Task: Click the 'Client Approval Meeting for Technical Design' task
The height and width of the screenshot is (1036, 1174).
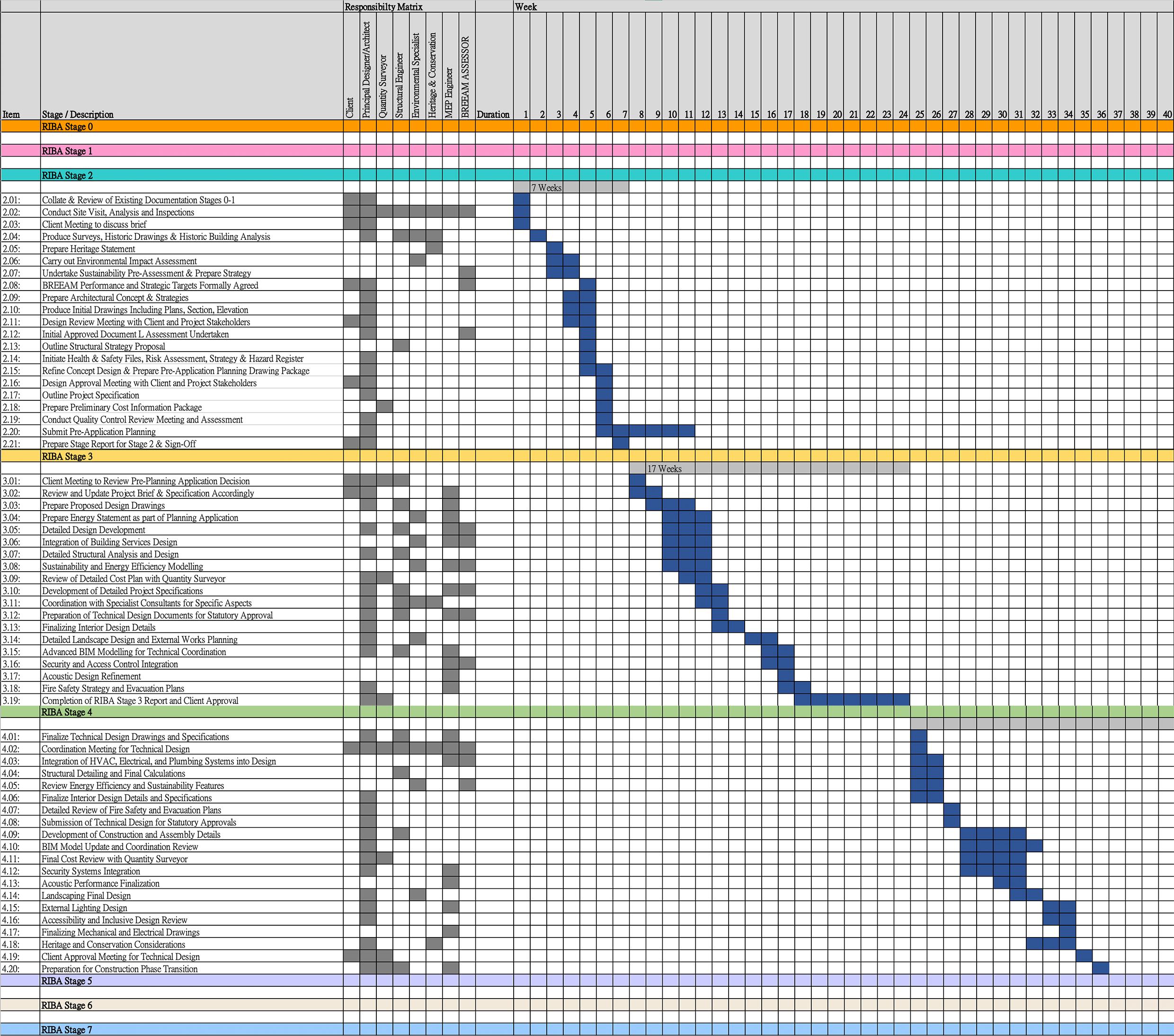Action: pos(121,957)
